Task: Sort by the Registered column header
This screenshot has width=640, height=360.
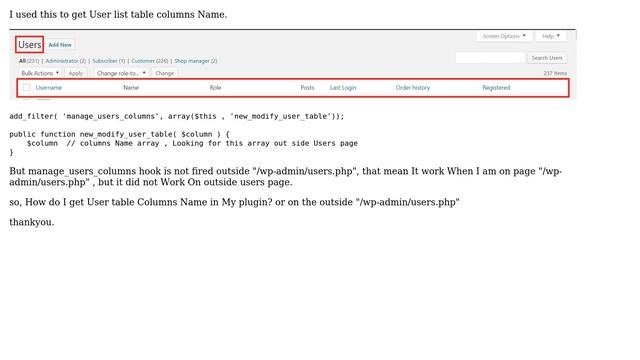Action: coord(496,88)
